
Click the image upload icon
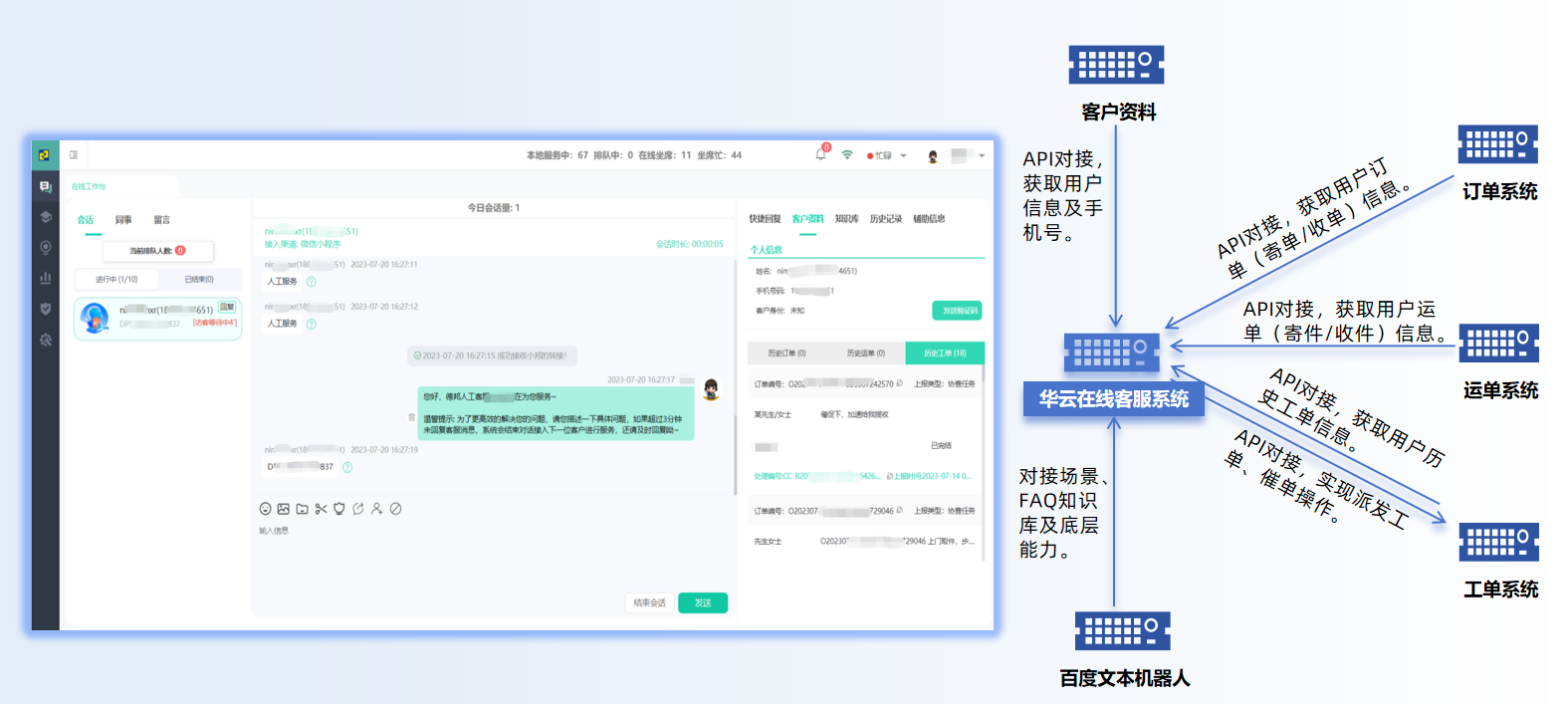pyautogui.click(x=284, y=509)
